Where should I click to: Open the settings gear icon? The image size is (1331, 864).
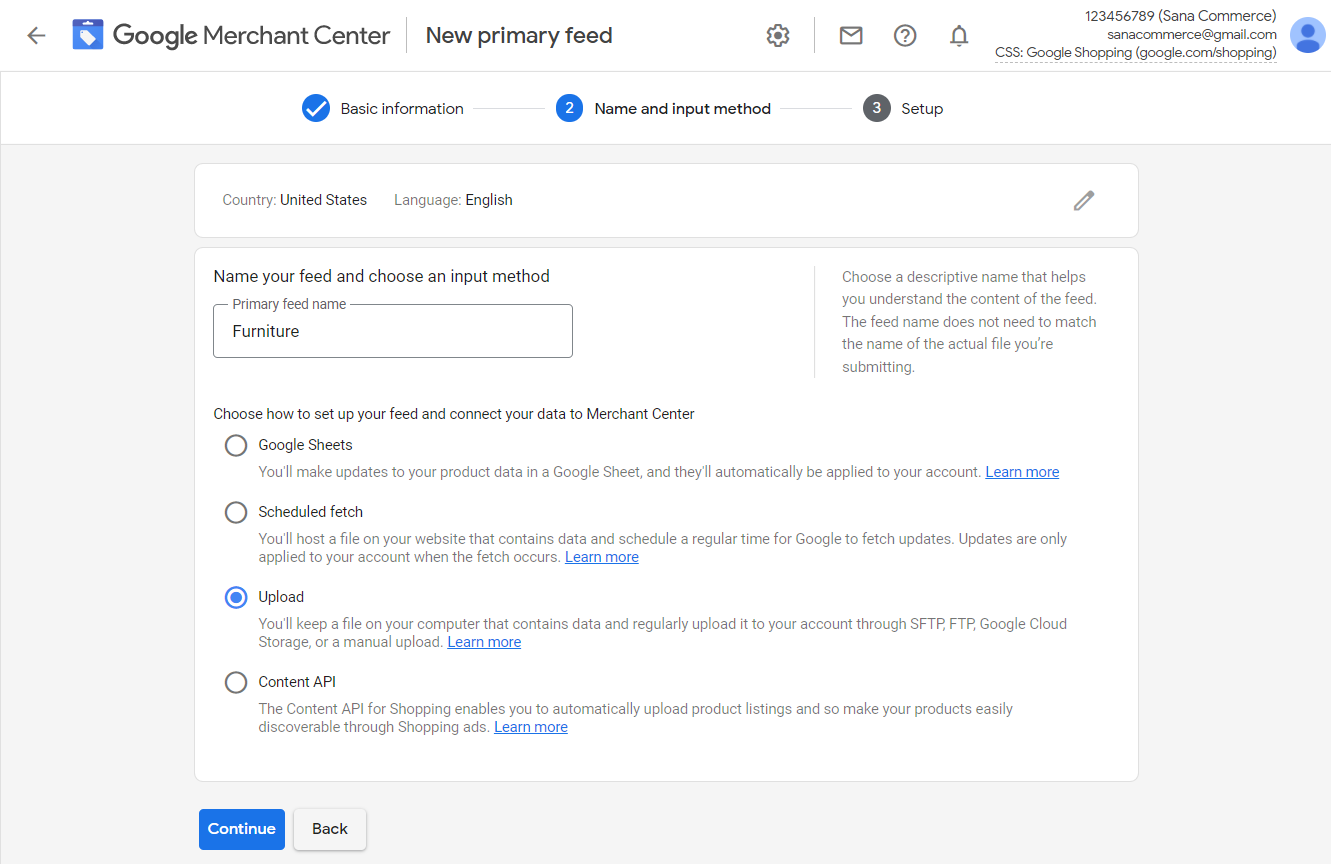click(x=778, y=36)
